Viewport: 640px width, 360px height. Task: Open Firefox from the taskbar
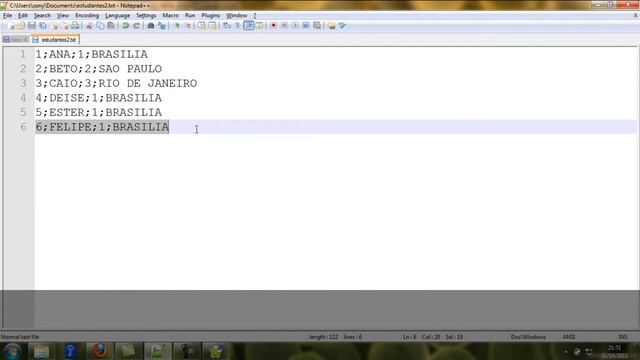[x=99, y=351]
